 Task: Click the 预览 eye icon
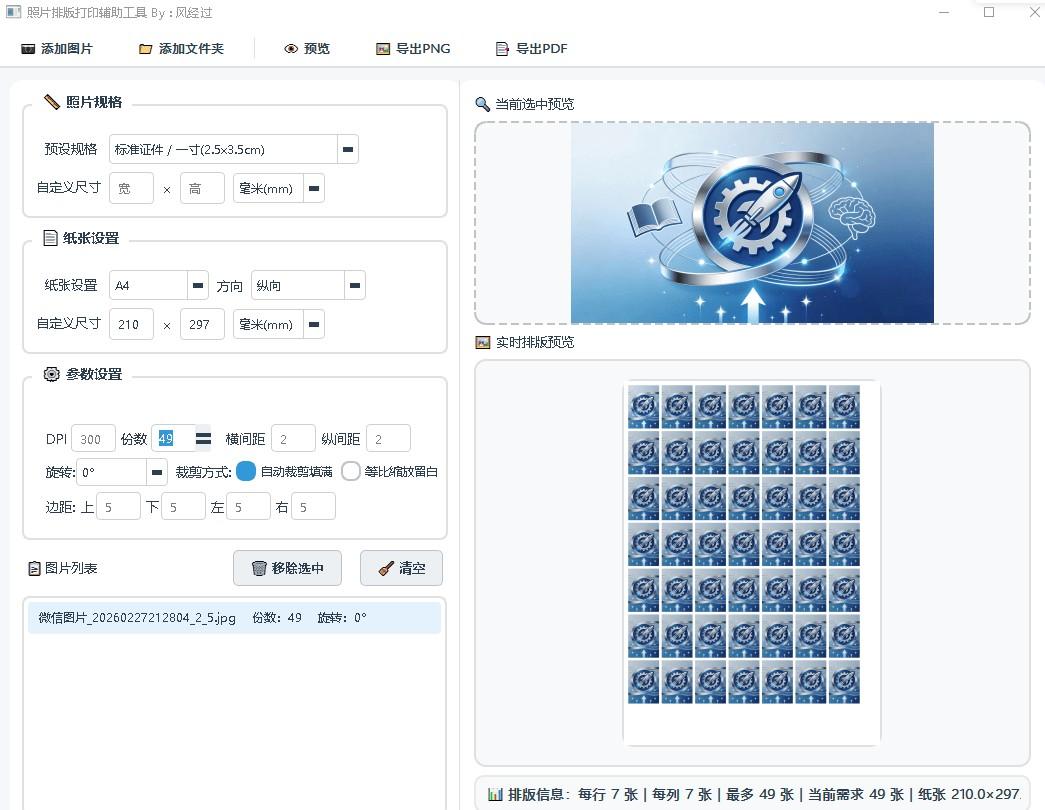coord(291,49)
